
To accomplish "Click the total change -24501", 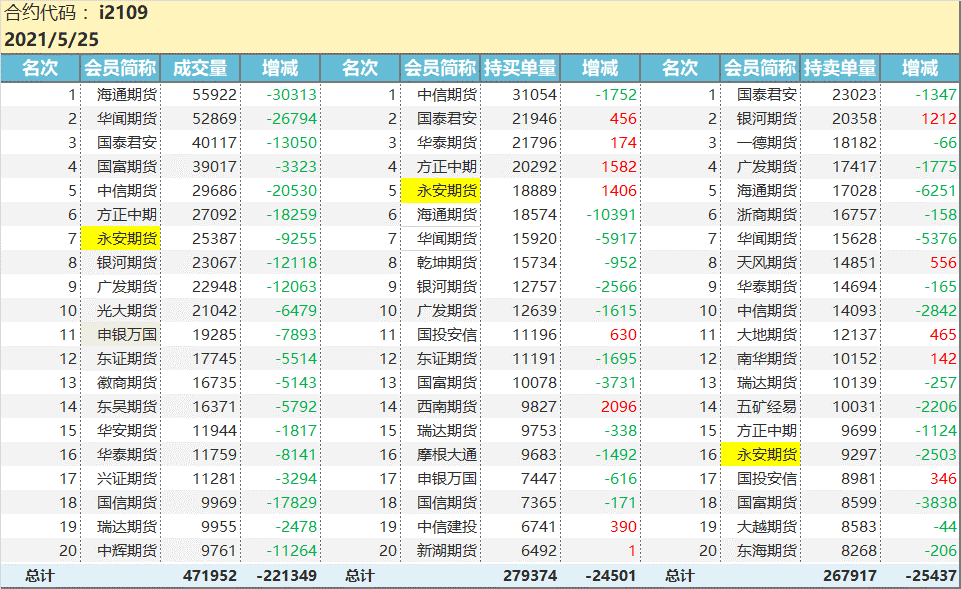I will click(610, 576).
